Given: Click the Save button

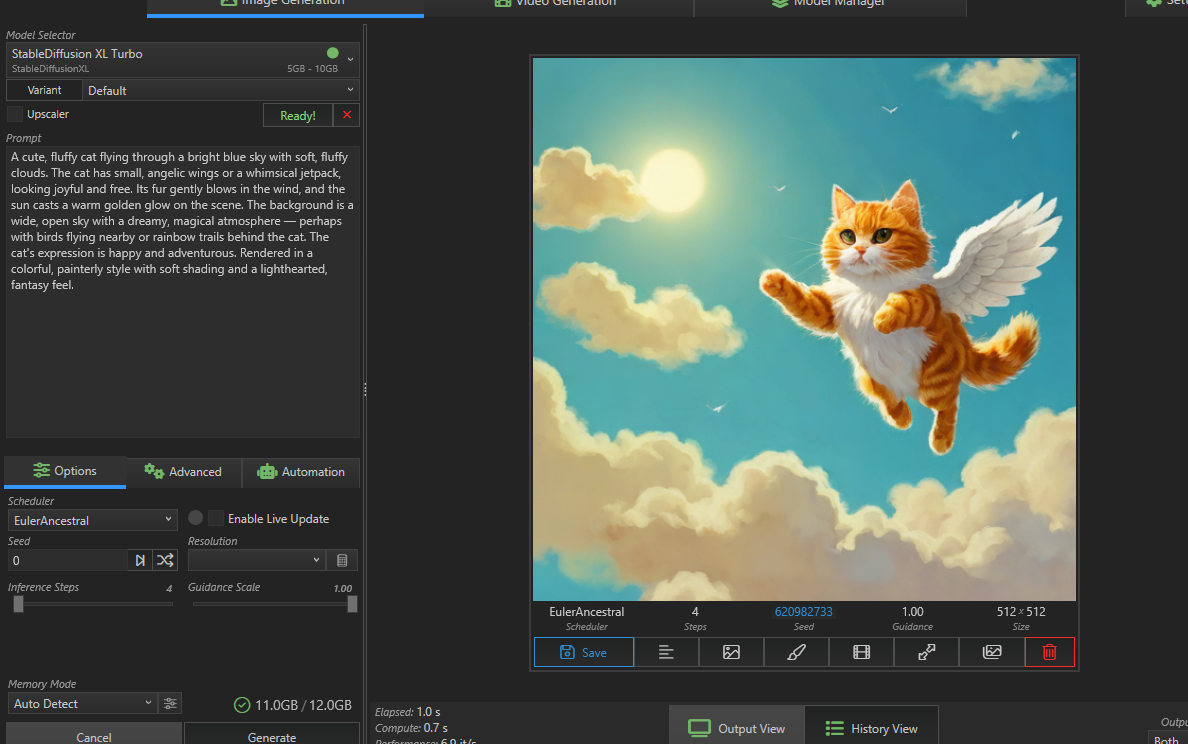Looking at the screenshot, I should 583,652.
